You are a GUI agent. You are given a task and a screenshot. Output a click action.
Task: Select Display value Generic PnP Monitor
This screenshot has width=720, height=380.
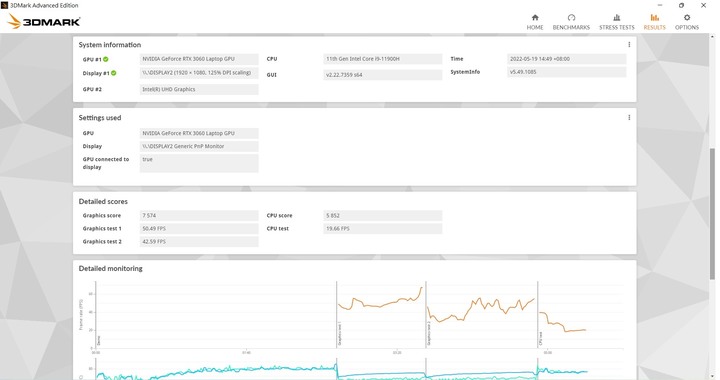pos(199,146)
